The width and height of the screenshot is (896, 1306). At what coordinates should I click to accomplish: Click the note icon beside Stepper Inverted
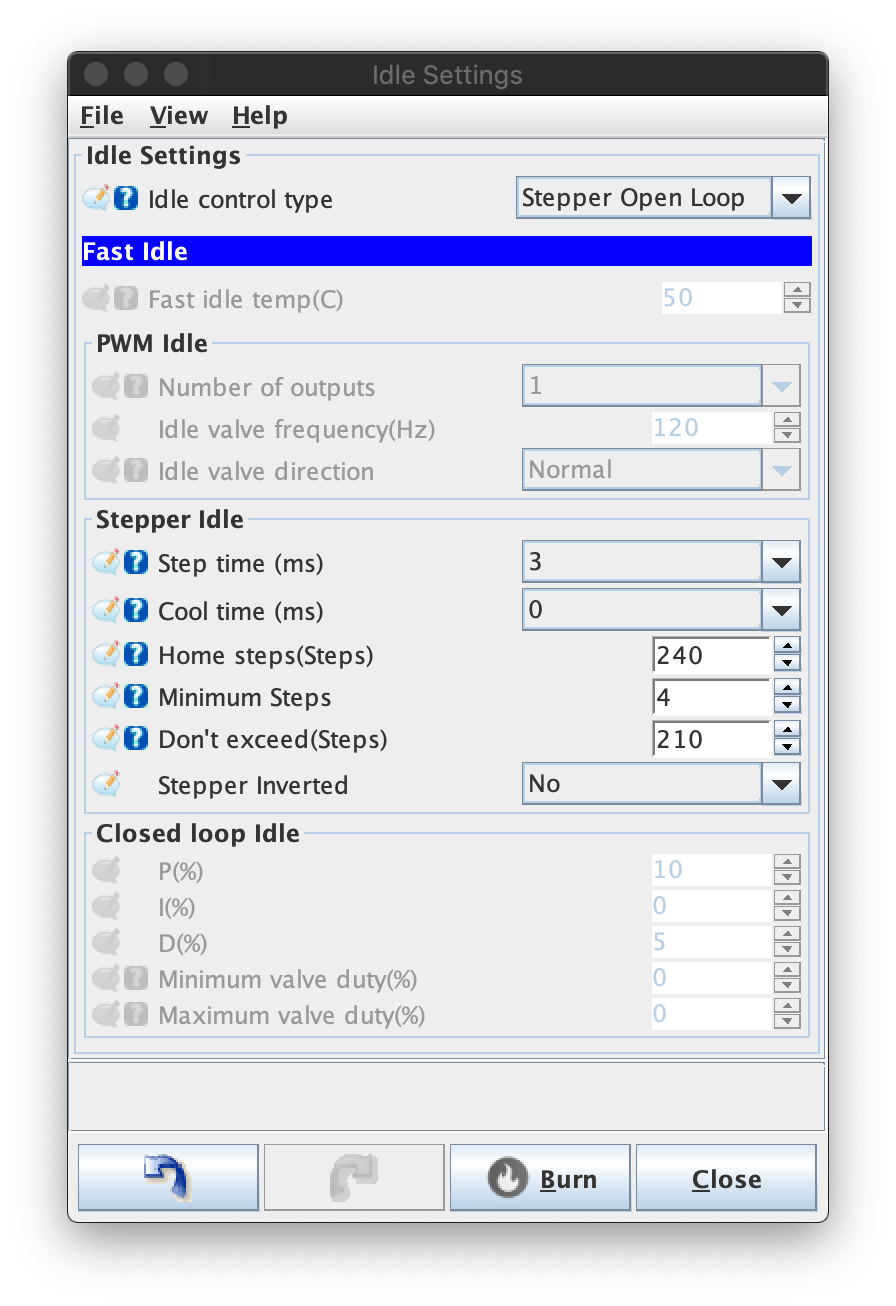[x=107, y=784]
